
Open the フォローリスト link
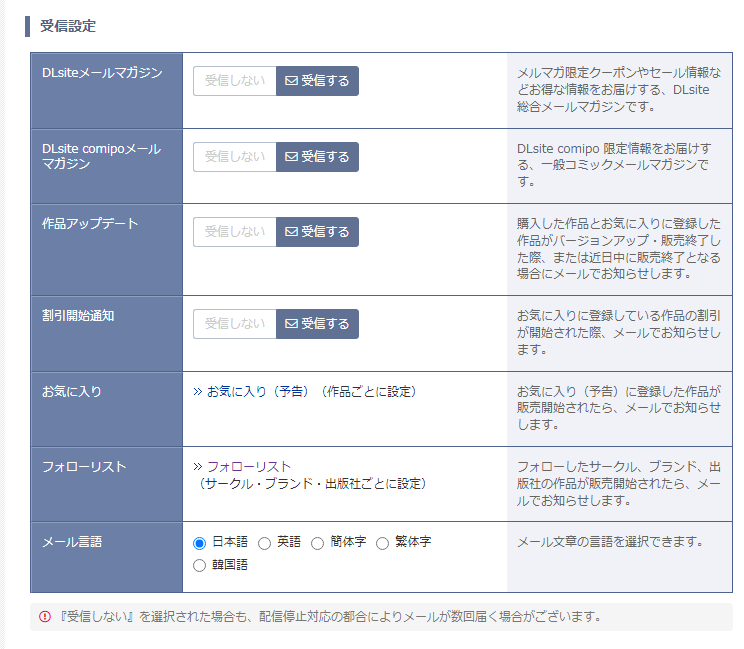[x=249, y=467]
